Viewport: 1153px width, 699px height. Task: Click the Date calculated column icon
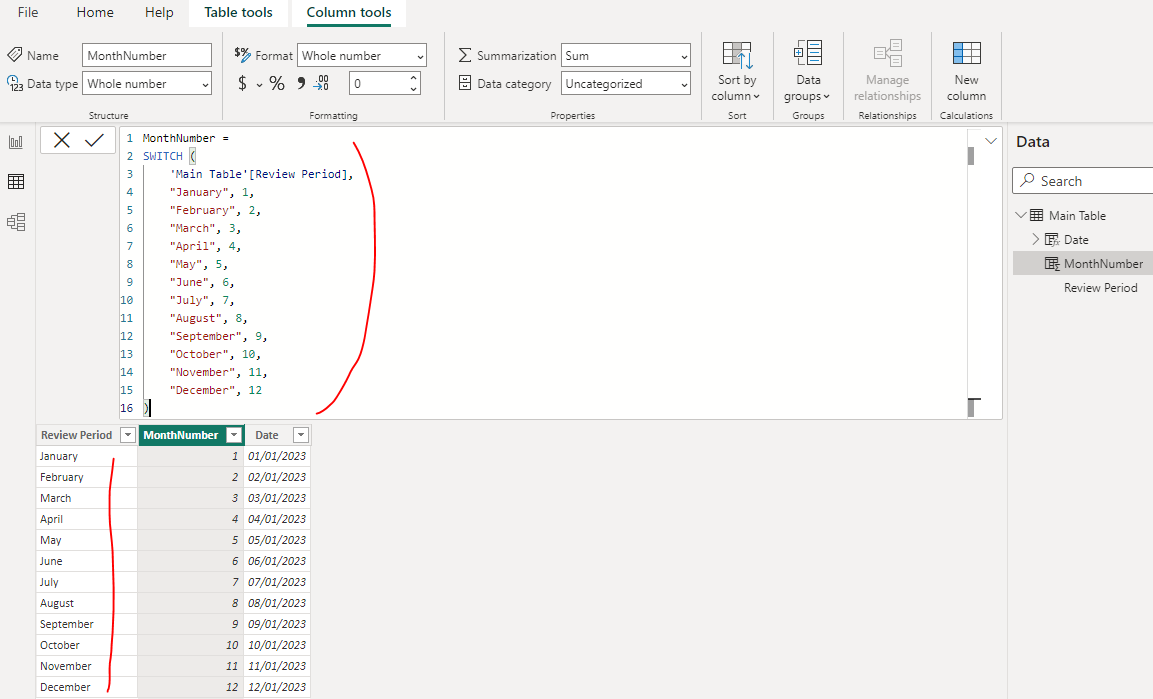pos(1052,240)
